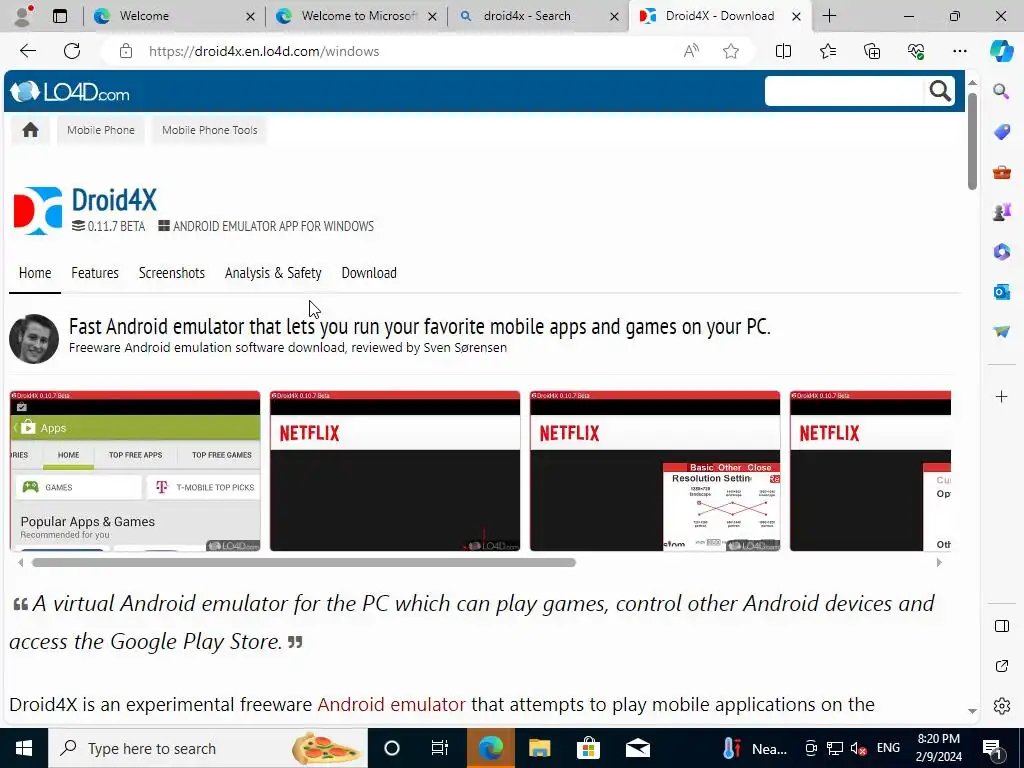This screenshot has height=768, width=1024.
Task: Open Windows Start button
Action: click(24, 748)
